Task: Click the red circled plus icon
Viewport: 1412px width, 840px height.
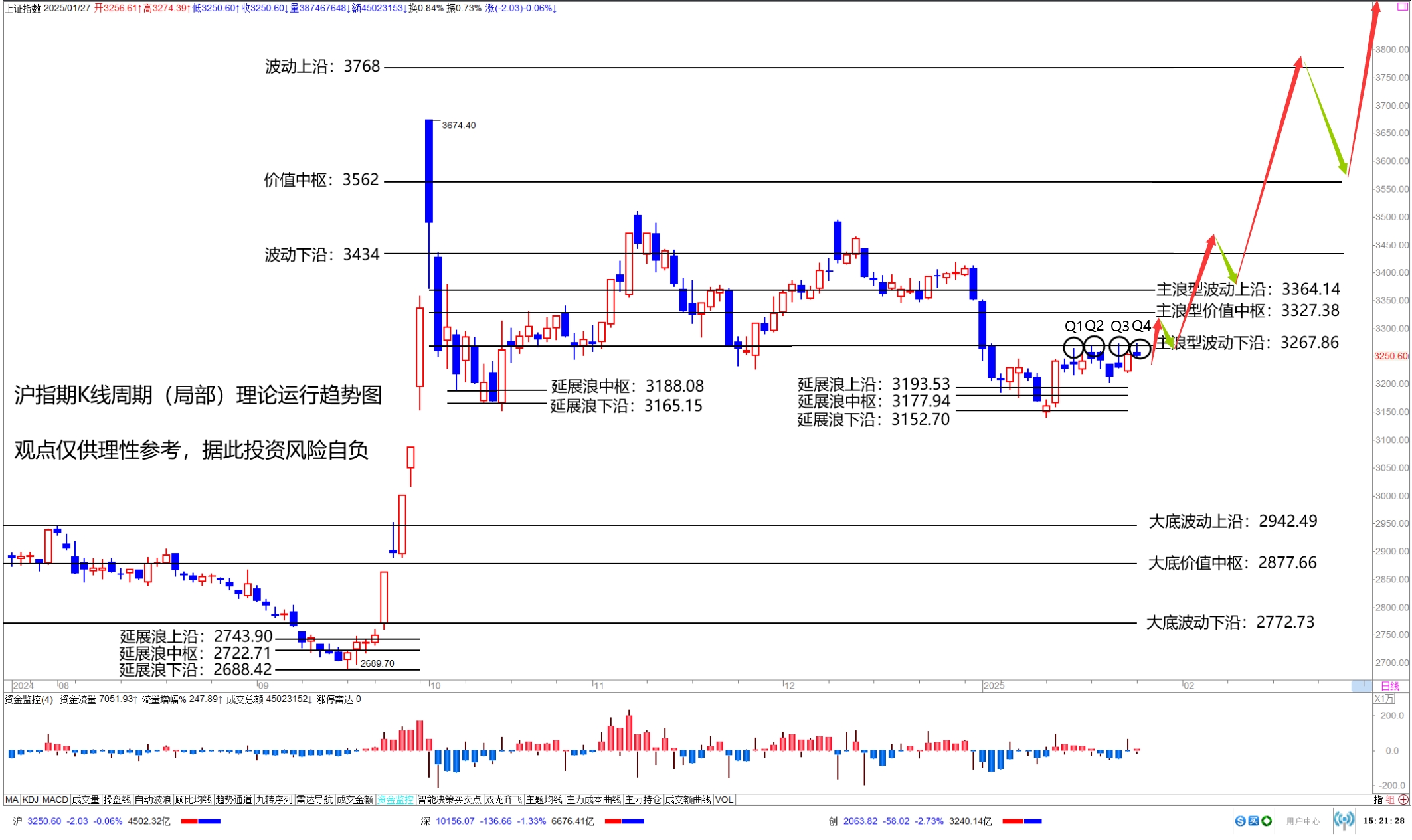Action: 1403,800
